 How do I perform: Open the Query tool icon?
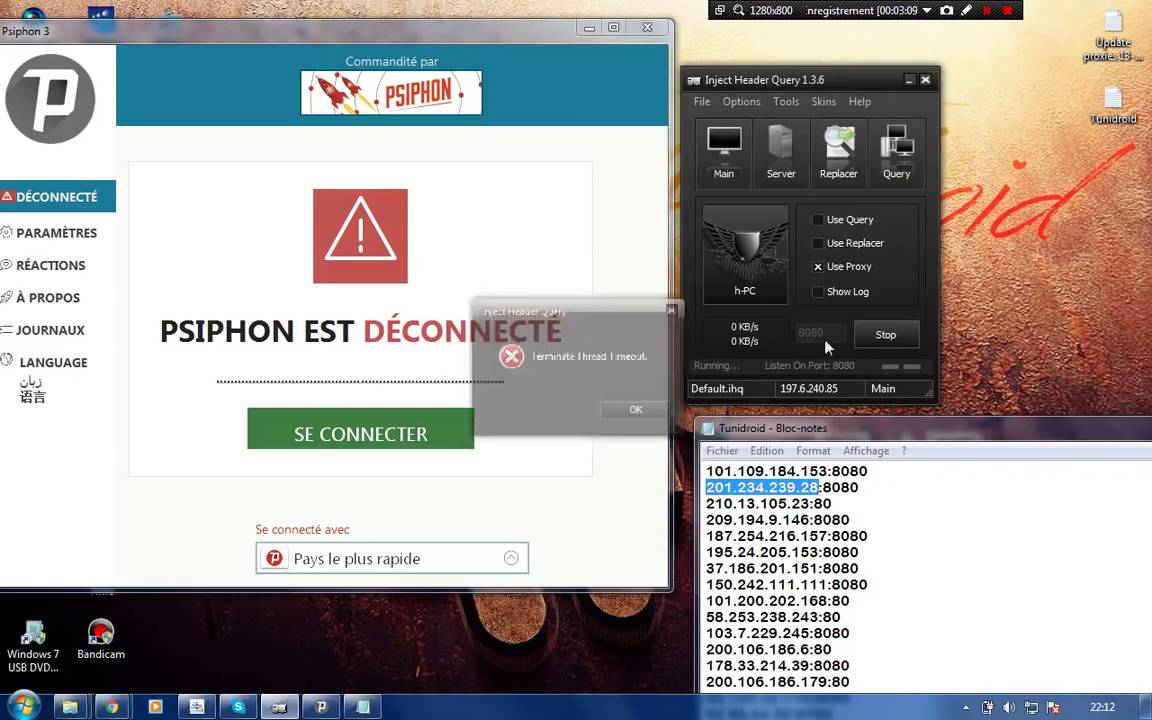pos(896,153)
